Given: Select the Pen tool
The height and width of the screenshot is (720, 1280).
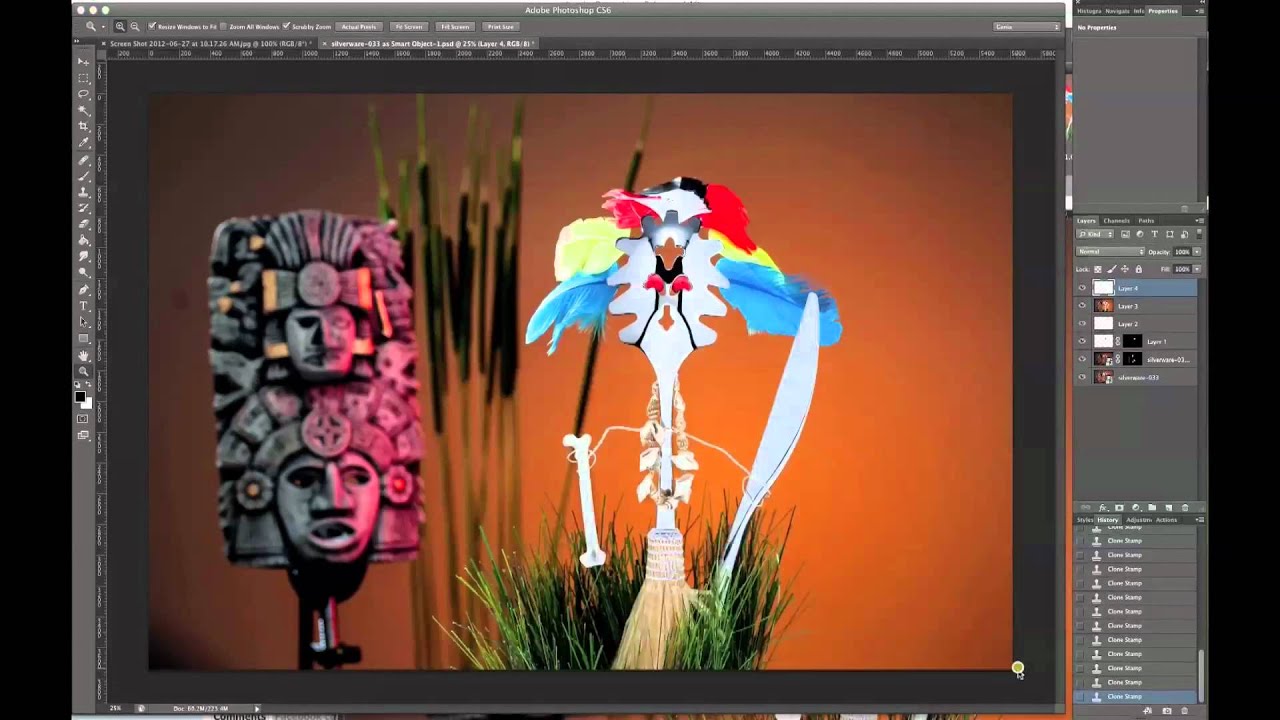Looking at the screenshot, I should click(84, 290).
